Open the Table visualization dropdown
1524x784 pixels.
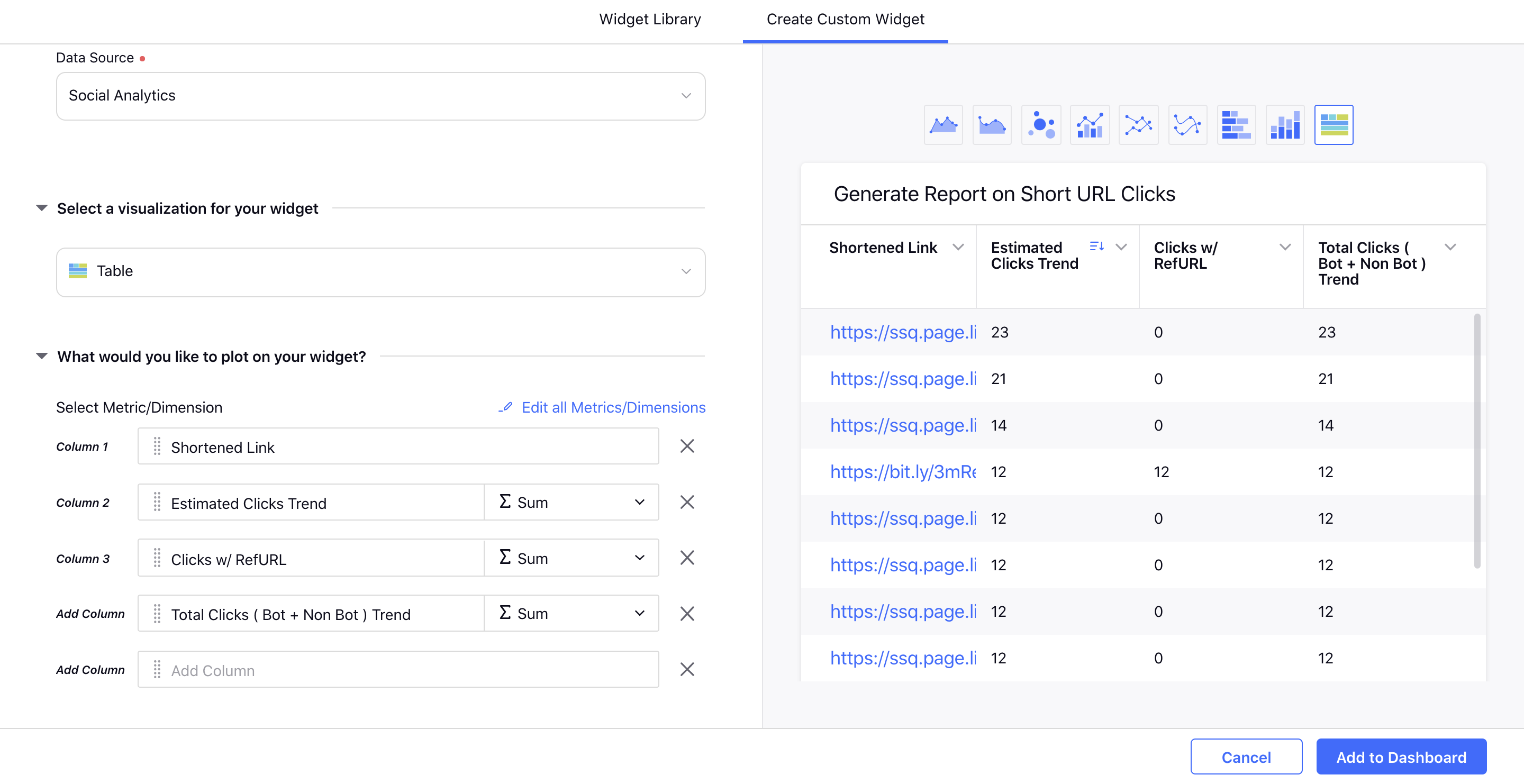click(380, 272)
